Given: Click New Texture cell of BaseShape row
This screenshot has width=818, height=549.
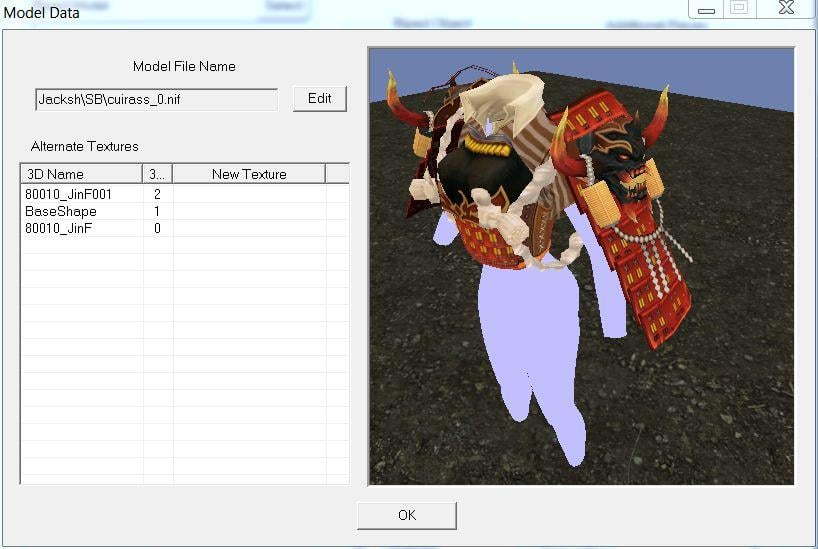Looking at the screenshot, I should [249, 211].
